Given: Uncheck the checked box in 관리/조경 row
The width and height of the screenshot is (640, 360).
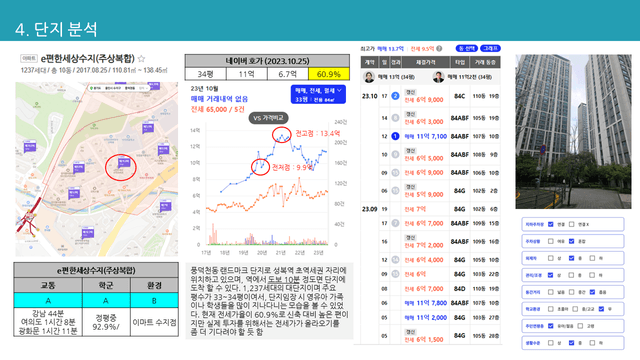Looking at the screenshot, I should pos(551,275).
